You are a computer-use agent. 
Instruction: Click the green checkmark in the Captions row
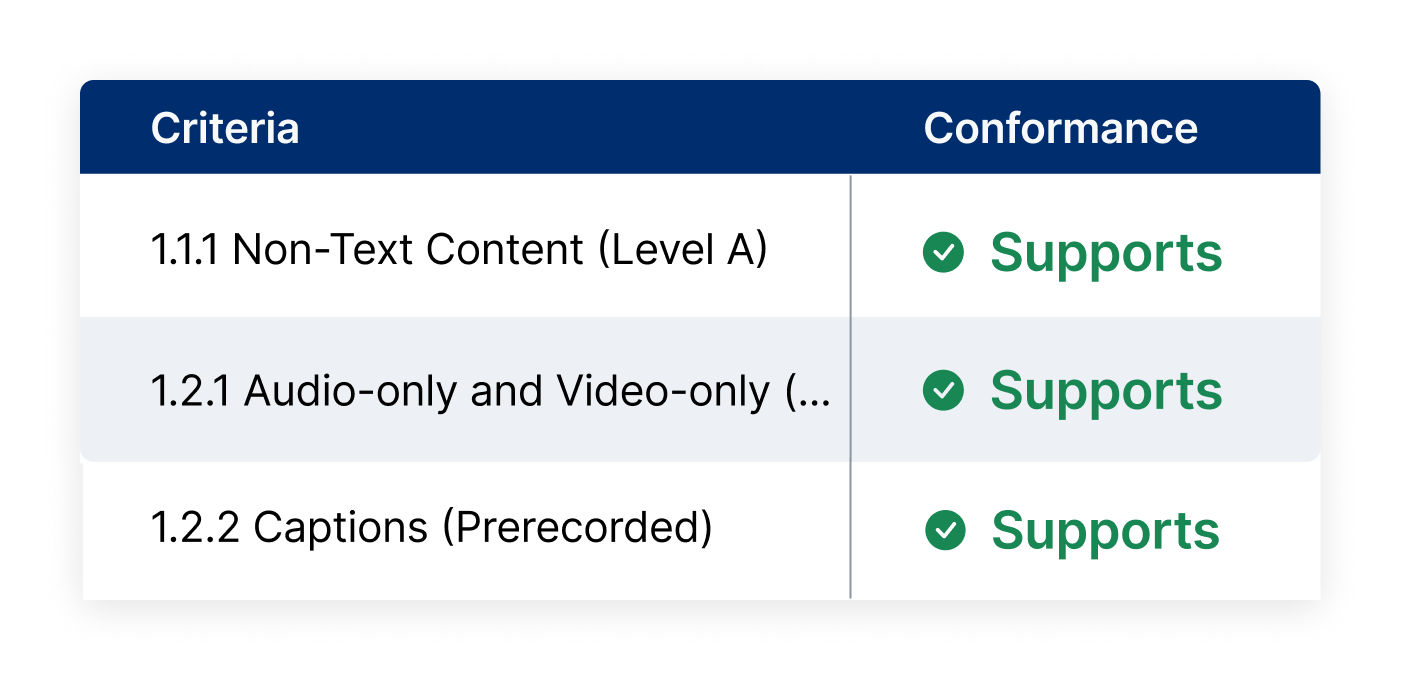945,530
